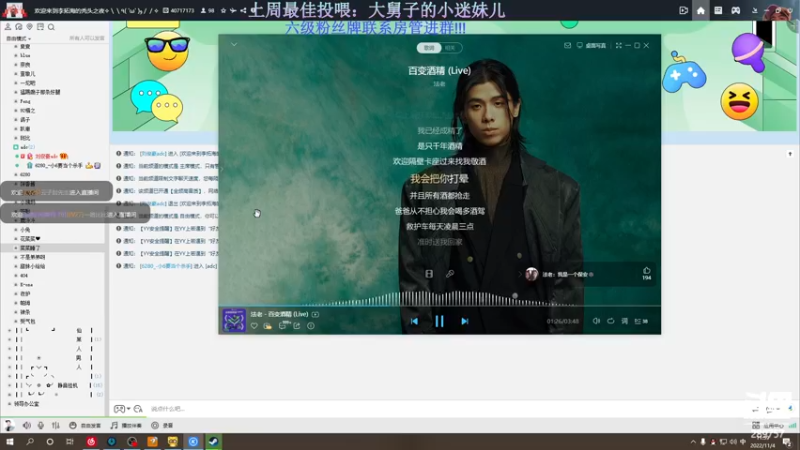This screenshot has width=800, height=450.
Task: Open the 自由模式 mode dropdown
Action: 18,38
